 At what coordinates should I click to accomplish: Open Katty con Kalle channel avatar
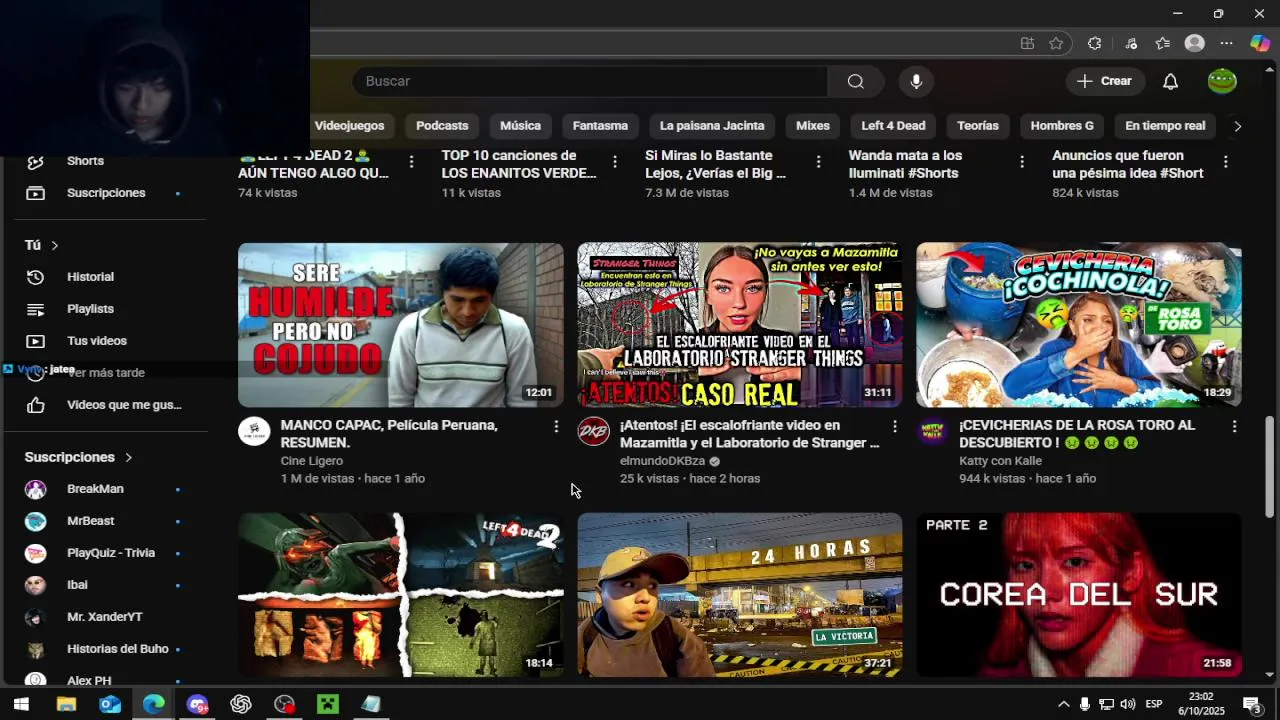932,432
